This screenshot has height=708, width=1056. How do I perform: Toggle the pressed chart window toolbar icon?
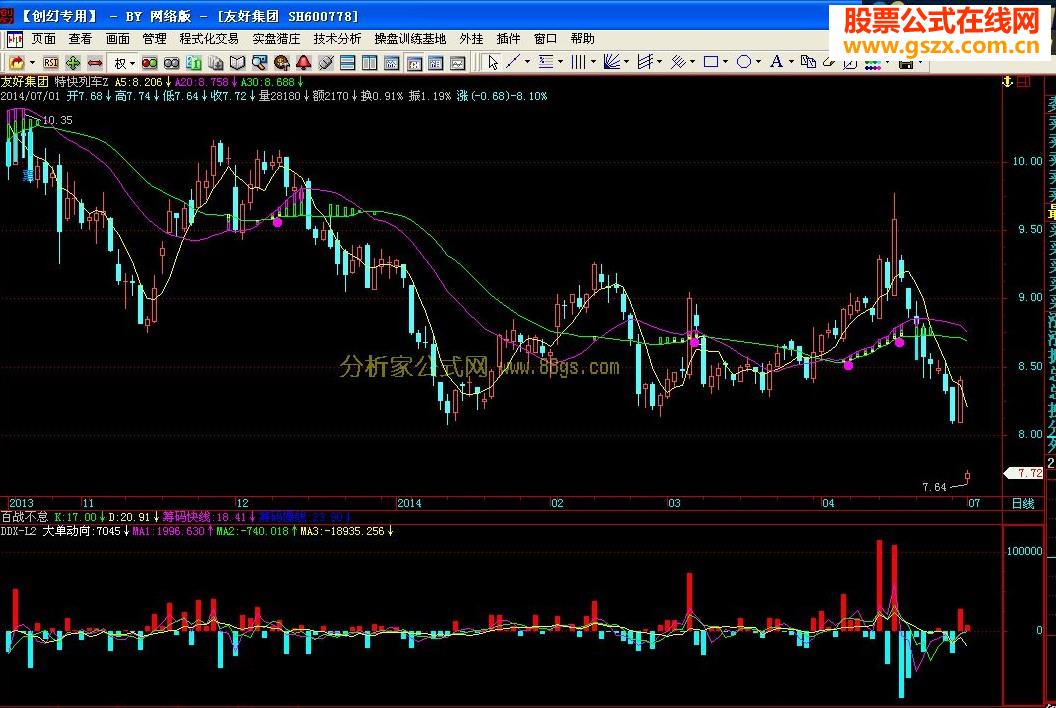(414, 63)
